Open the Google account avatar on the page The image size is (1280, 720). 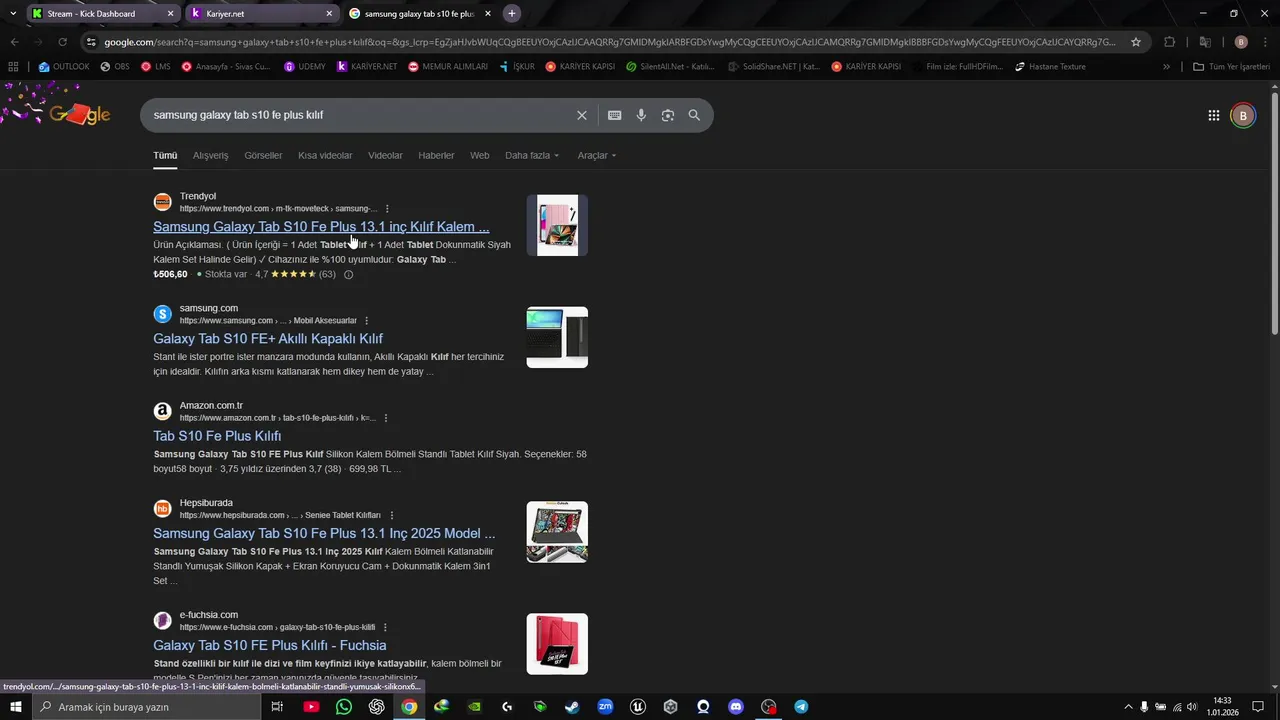[x=1243, y=115]
